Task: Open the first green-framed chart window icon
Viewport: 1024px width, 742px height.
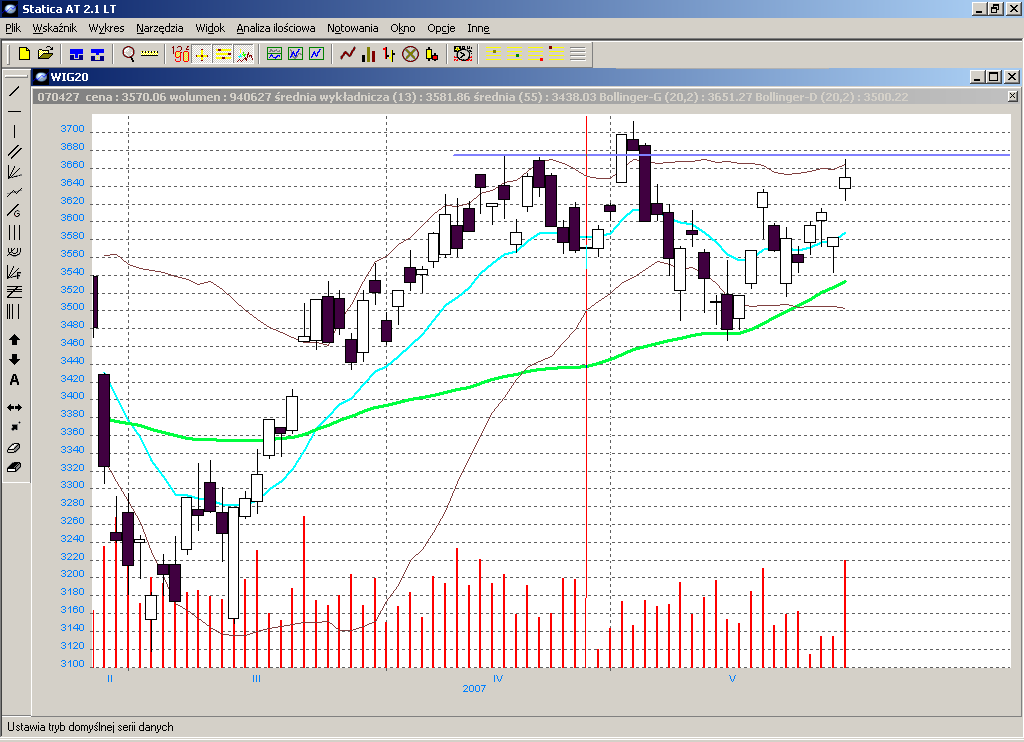Action: click(x=274, y=54)
